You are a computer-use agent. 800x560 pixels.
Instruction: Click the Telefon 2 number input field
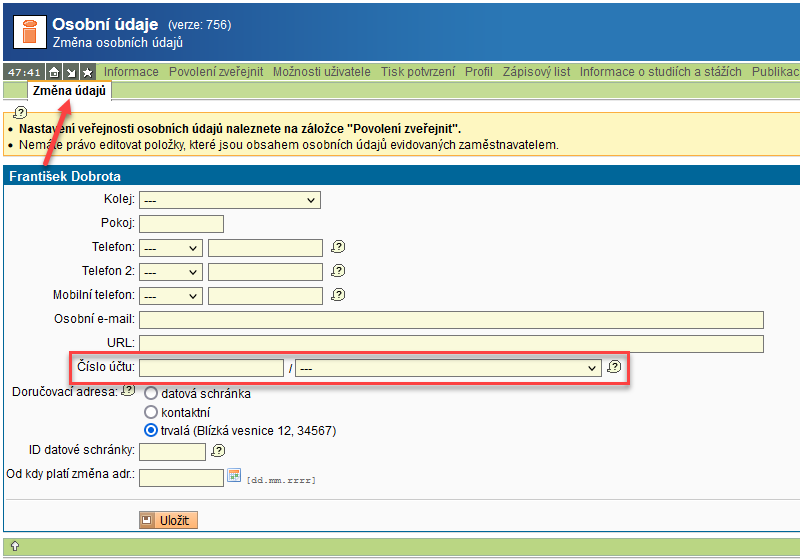[265, 272]
